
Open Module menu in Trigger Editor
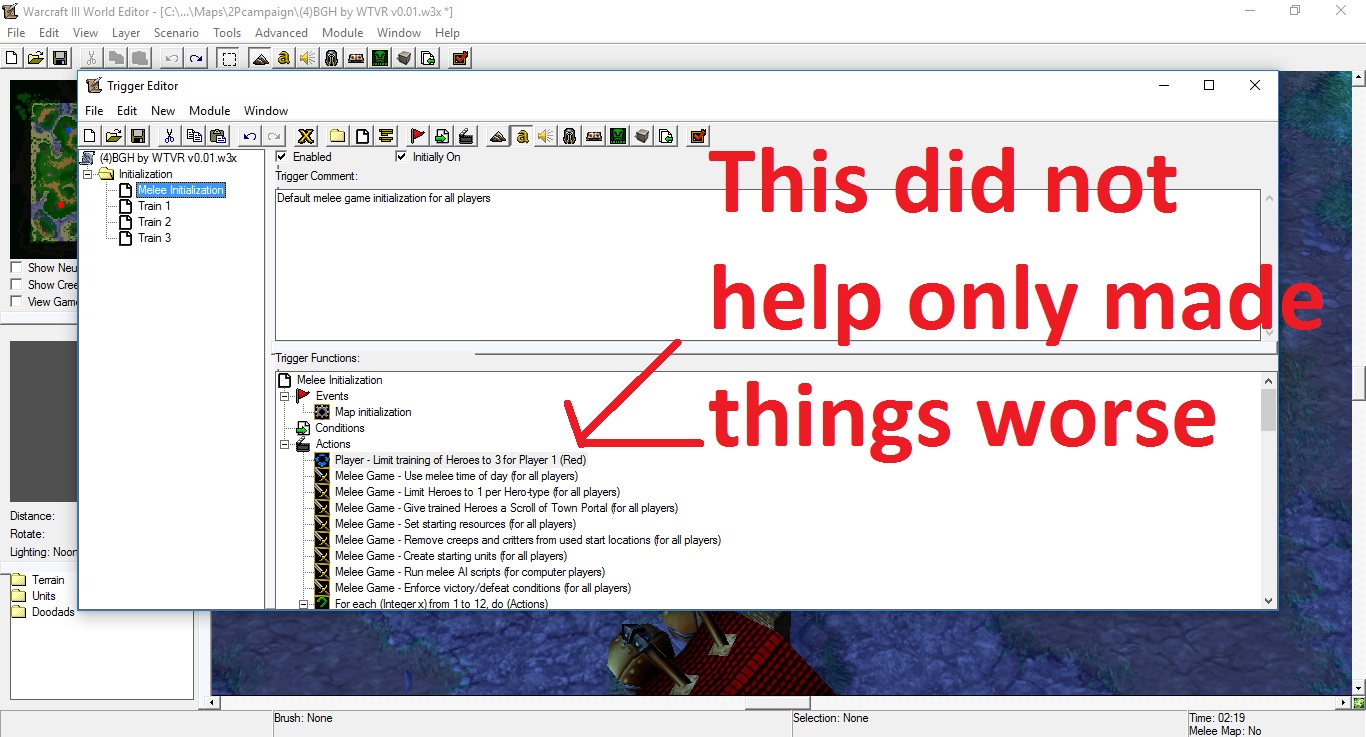coord(210,111)
